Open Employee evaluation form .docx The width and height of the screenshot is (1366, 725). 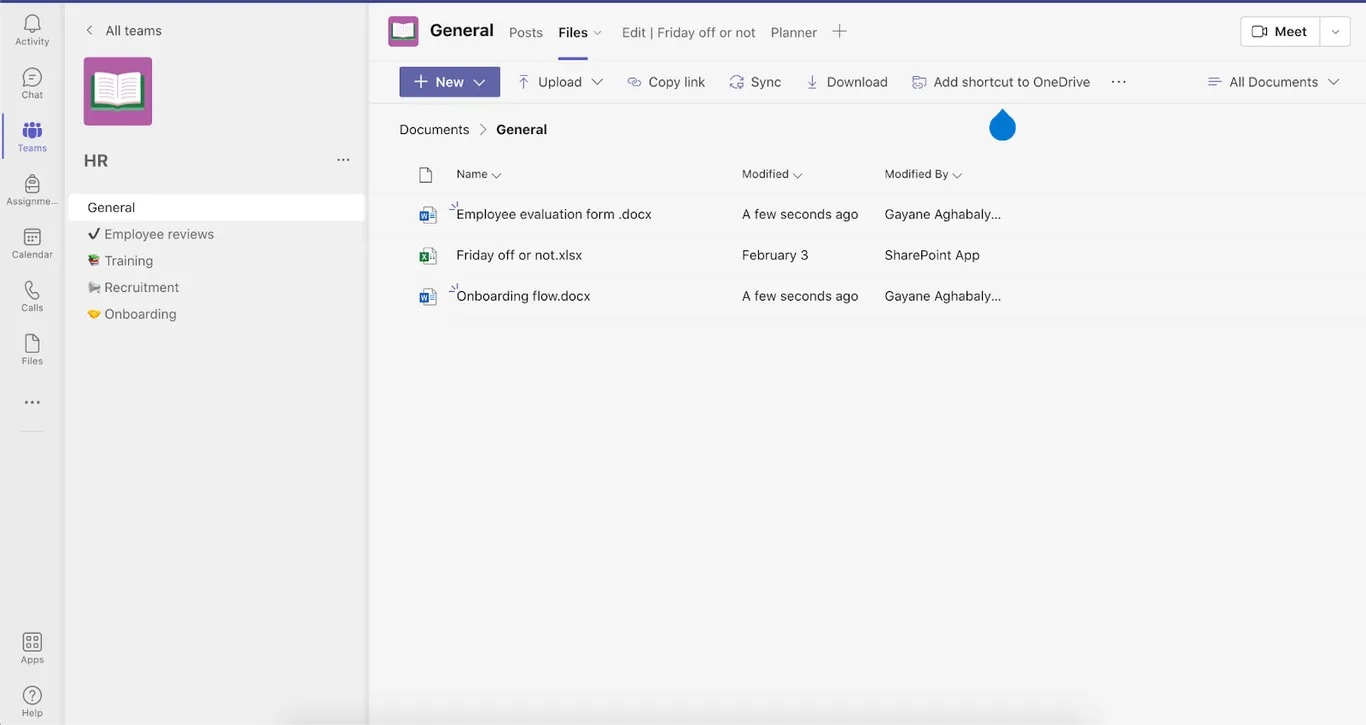tap(554, 214)
